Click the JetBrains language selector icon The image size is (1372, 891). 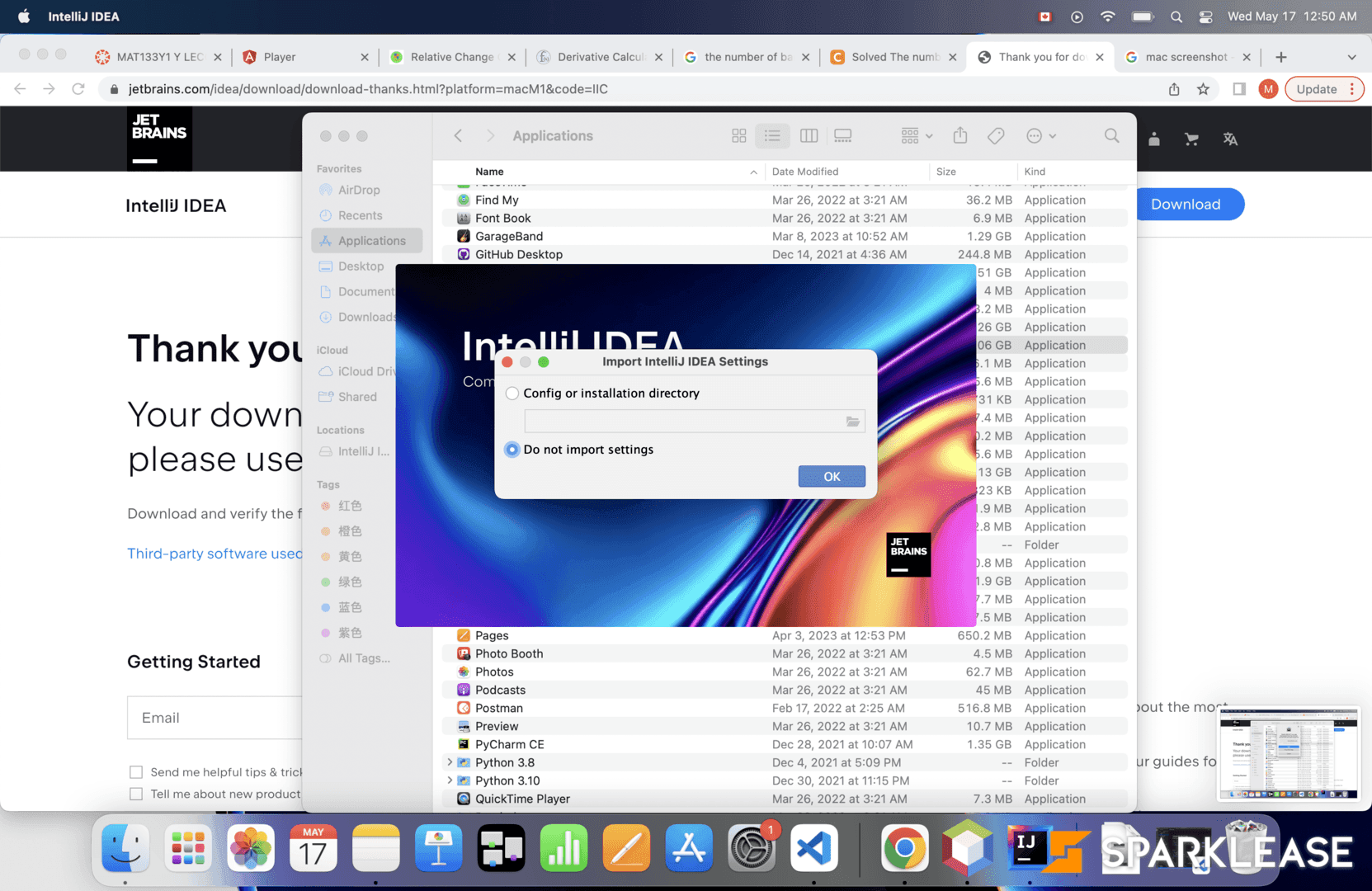(1230, 139)
